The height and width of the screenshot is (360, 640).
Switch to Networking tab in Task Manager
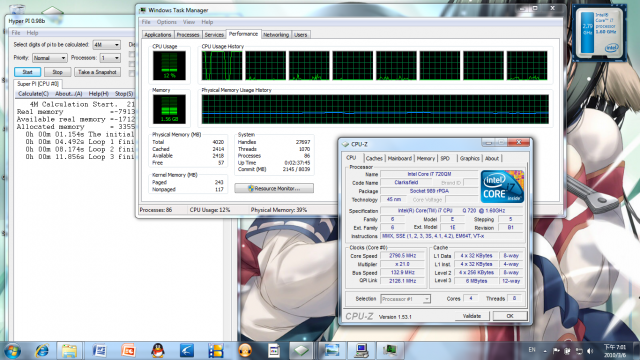276,35
